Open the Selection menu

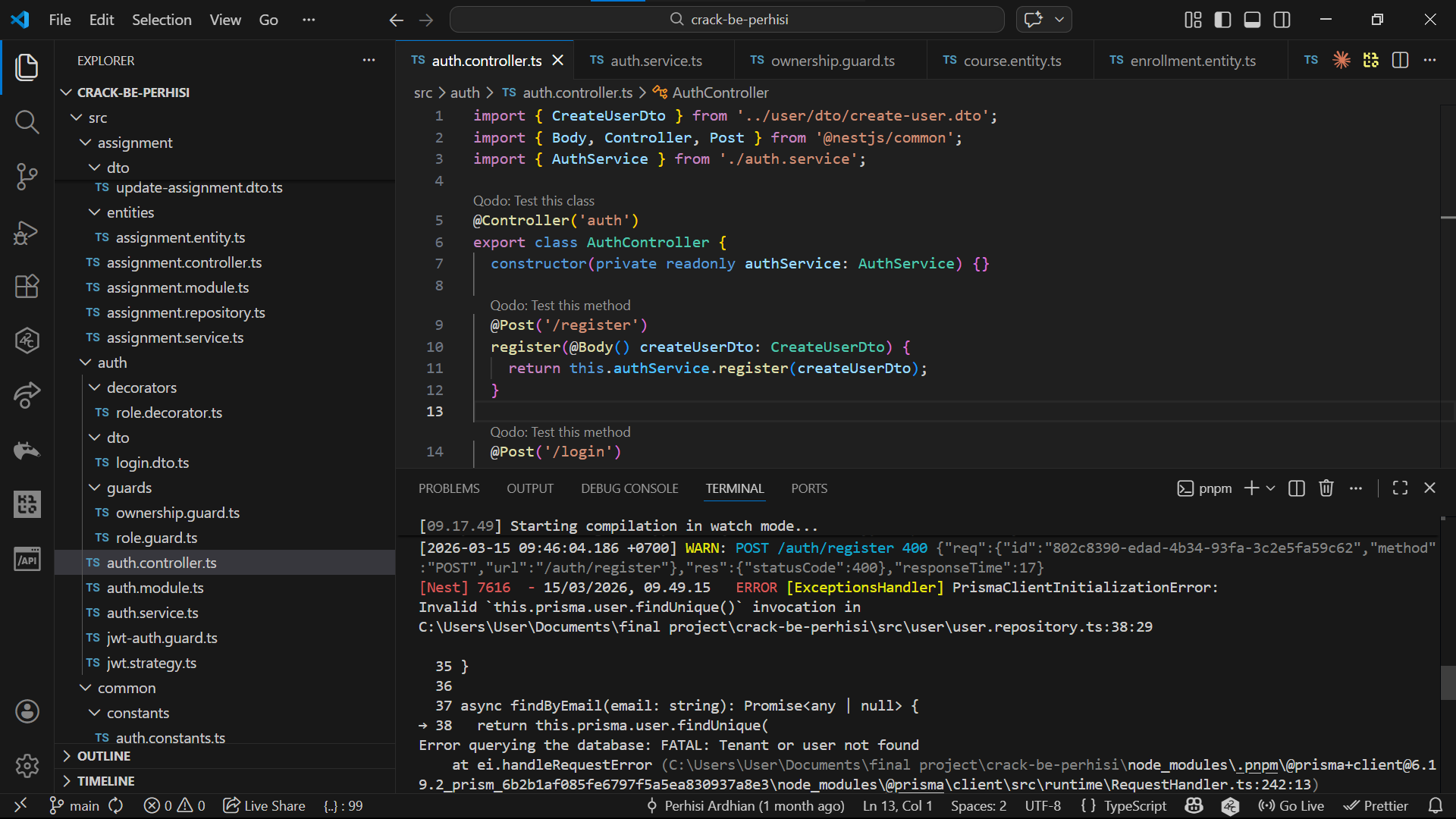tap(162, 20)
